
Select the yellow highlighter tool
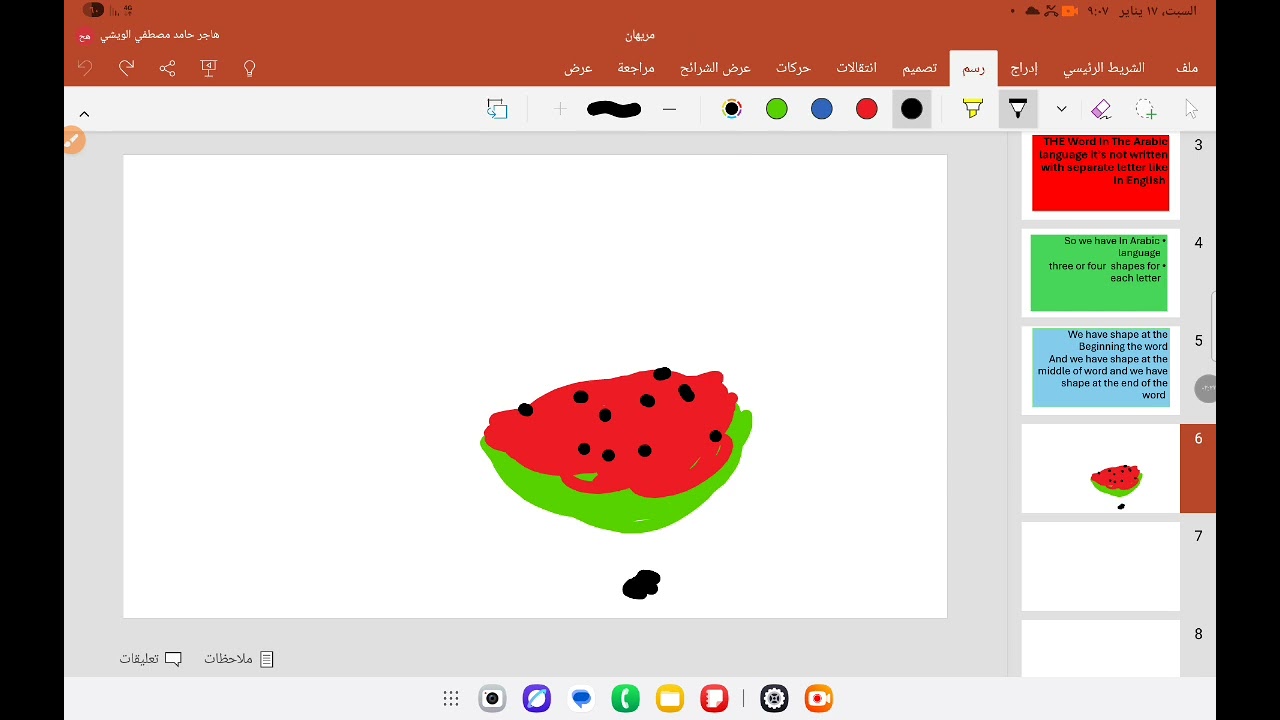(x=973, y=109)
